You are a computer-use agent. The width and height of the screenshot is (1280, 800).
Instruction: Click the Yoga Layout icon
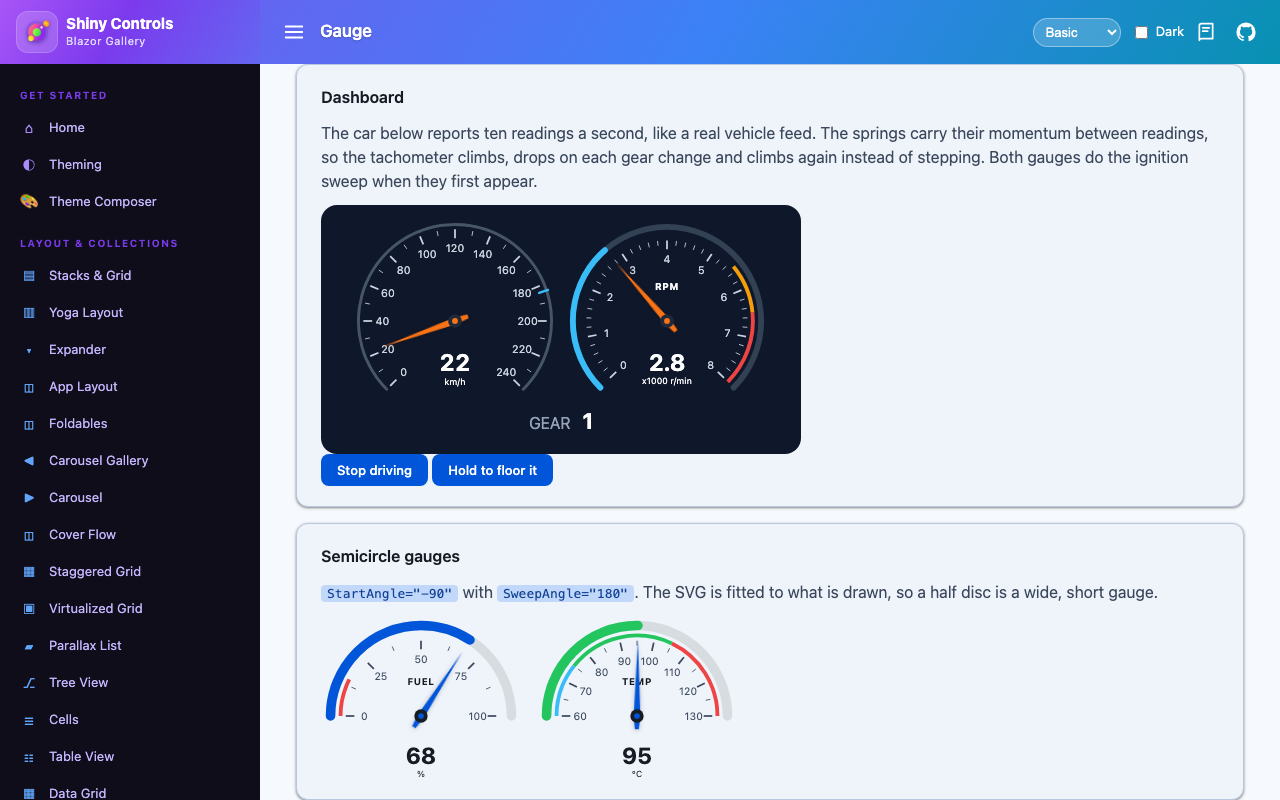pos(29,313)
